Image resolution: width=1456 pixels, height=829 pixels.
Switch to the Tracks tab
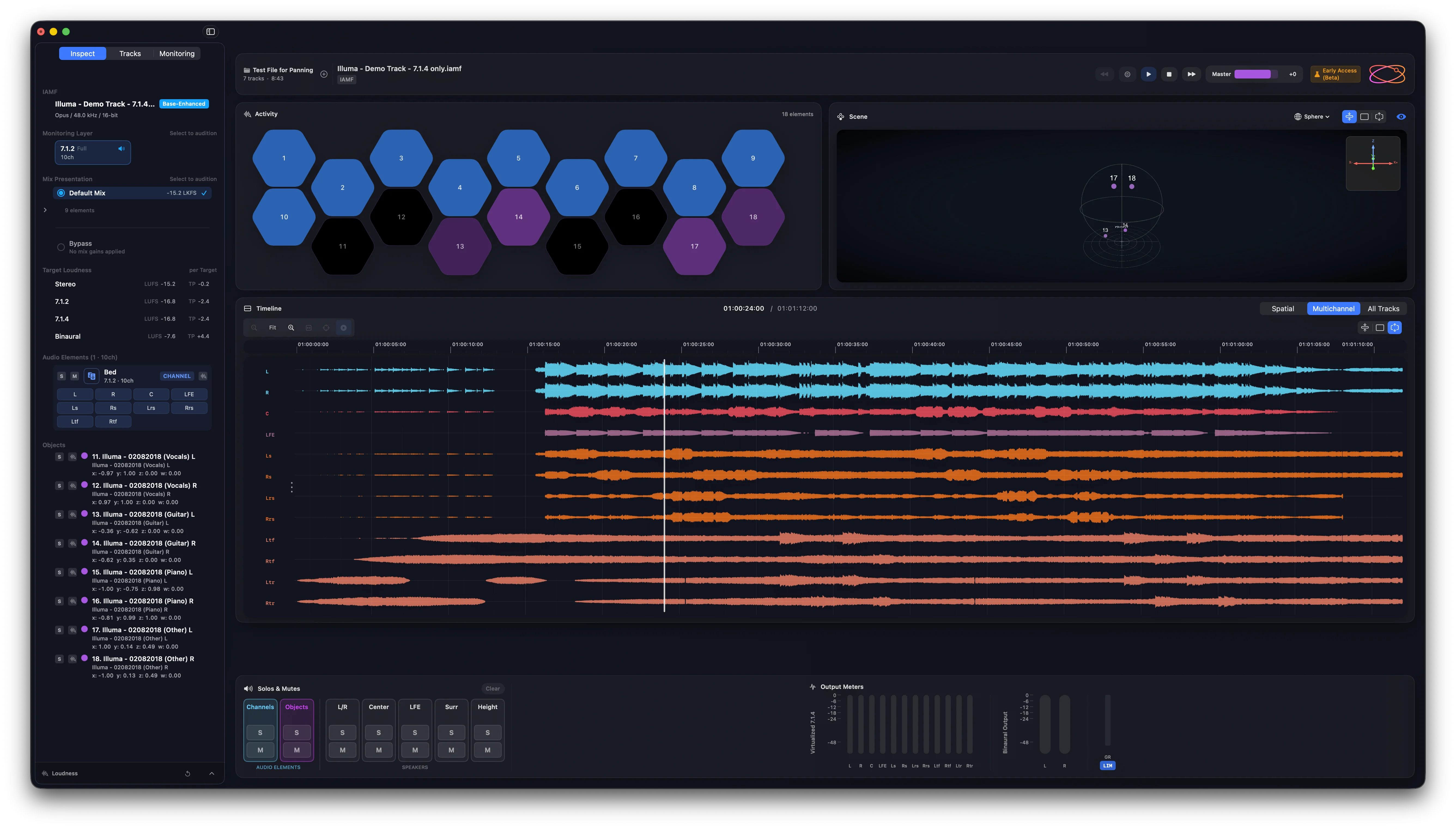click(130, 53)
